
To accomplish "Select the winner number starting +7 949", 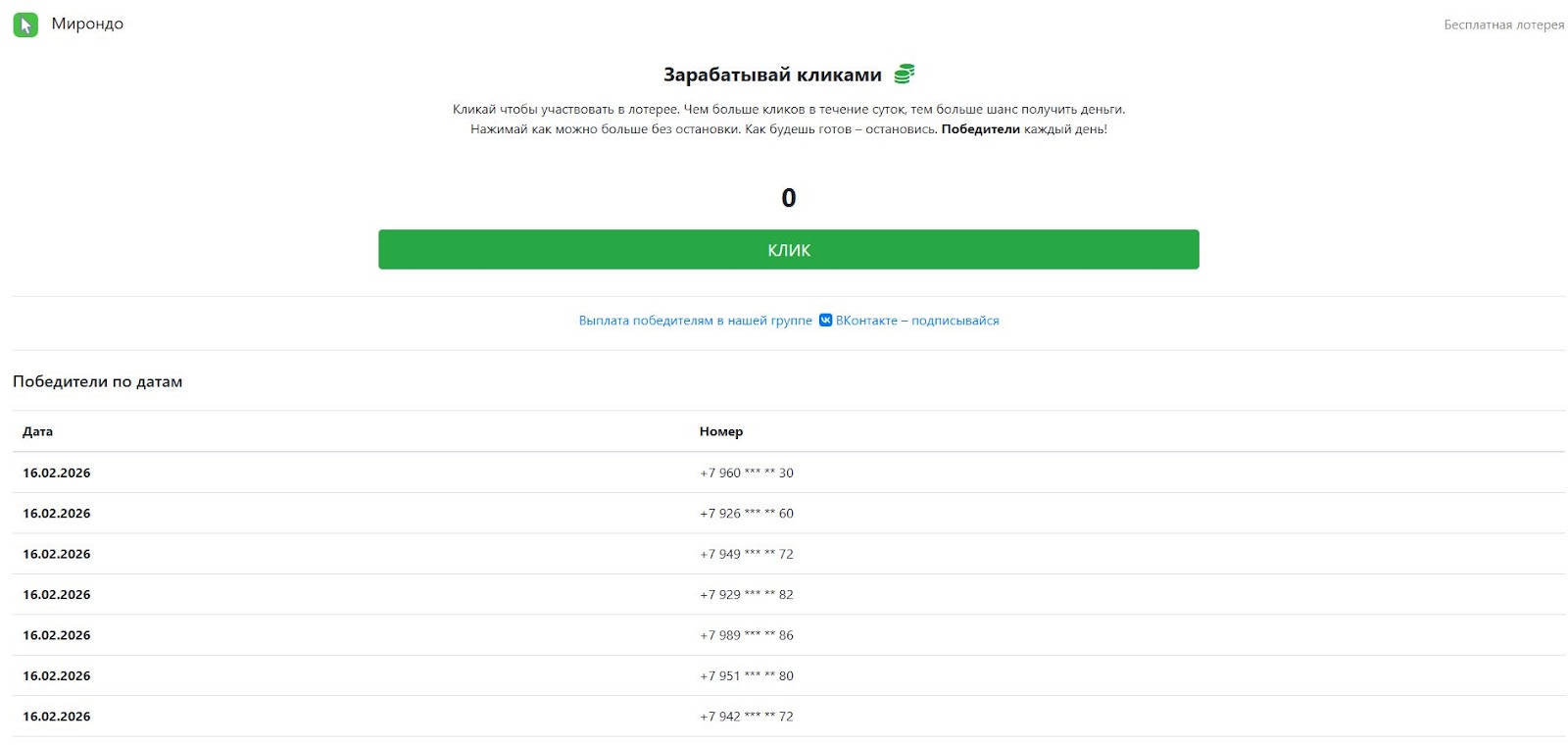I will click(x=746, y=554).
